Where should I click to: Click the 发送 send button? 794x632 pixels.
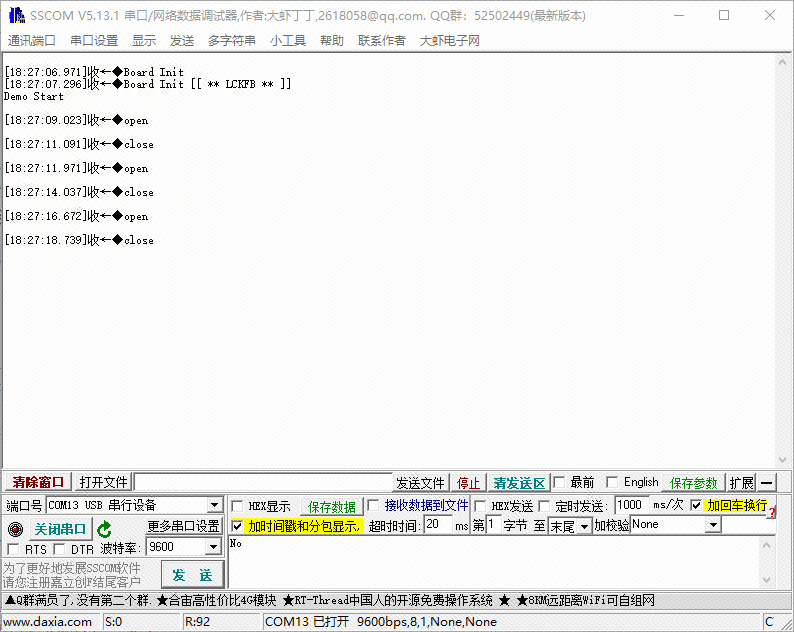pyautogui.click(x=192, y=575)
